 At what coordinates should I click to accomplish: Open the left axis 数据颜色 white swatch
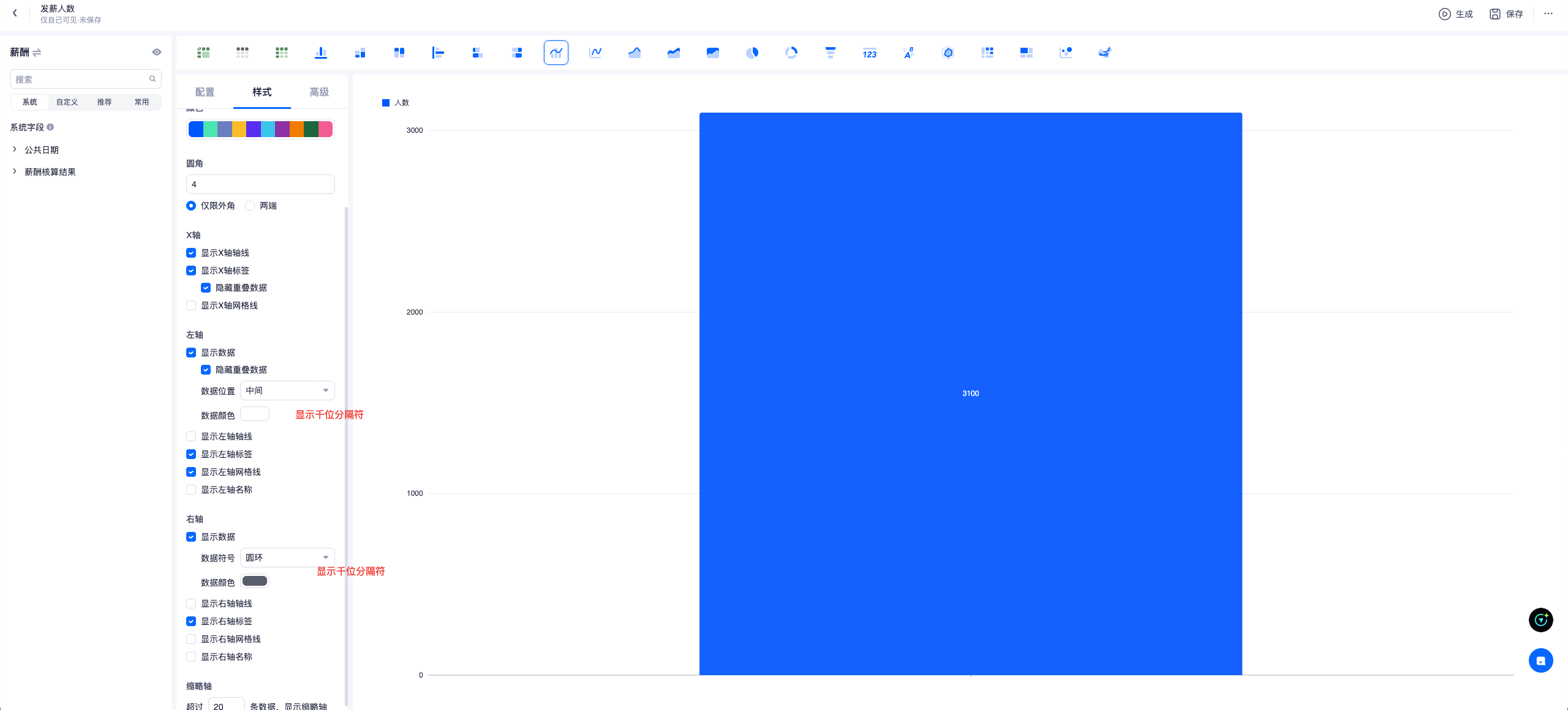255,414
